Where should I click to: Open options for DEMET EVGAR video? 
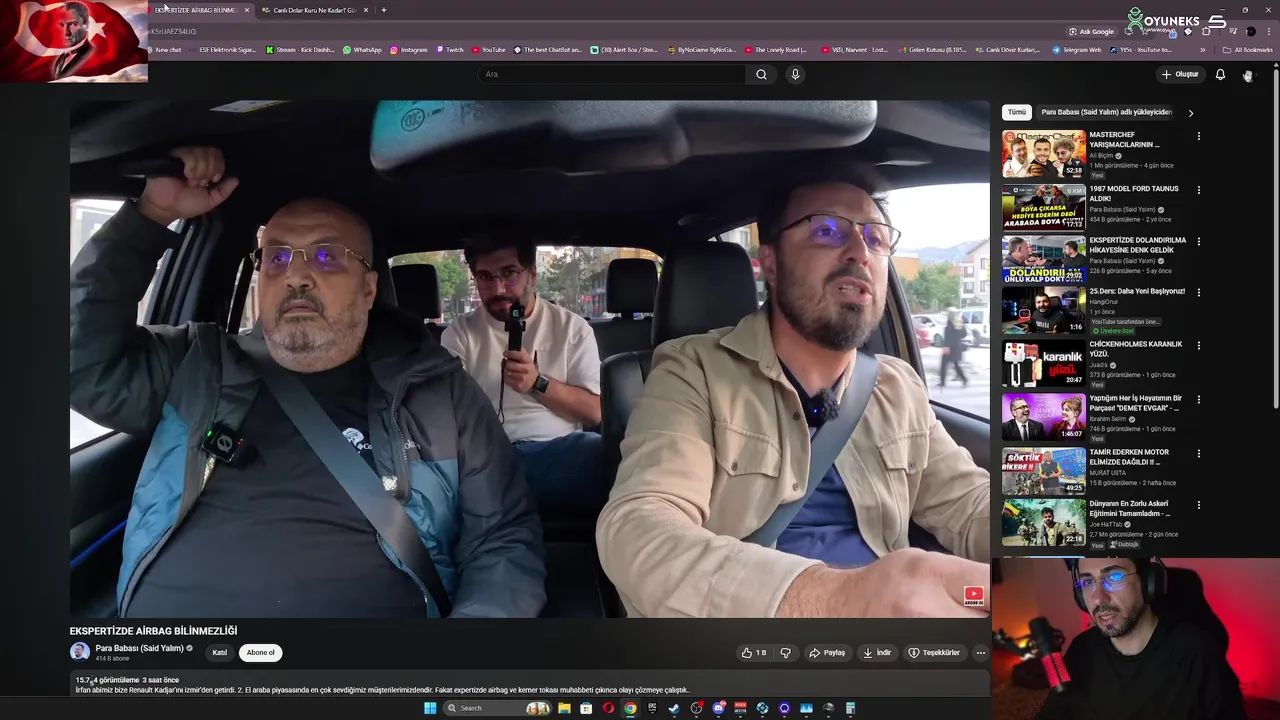[x=1198, y=400]
